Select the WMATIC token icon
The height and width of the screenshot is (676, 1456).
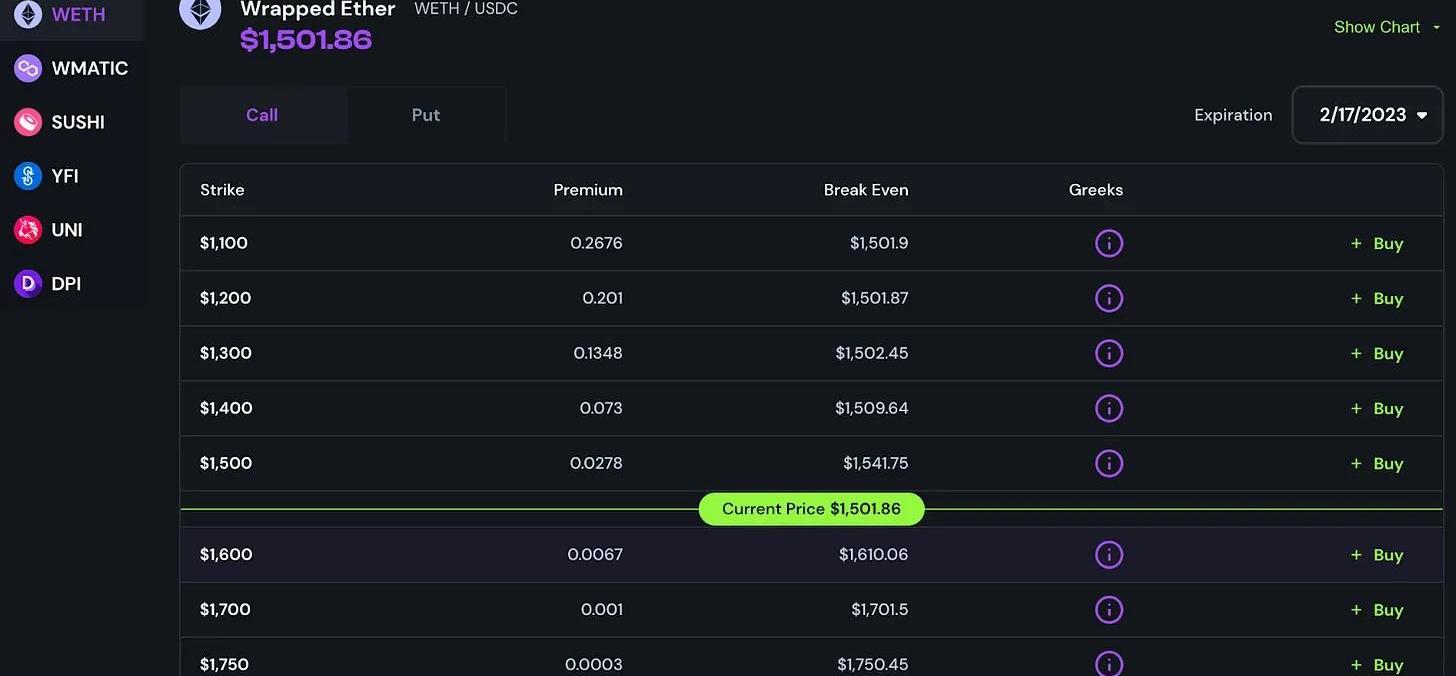click(x=27, y=68)
